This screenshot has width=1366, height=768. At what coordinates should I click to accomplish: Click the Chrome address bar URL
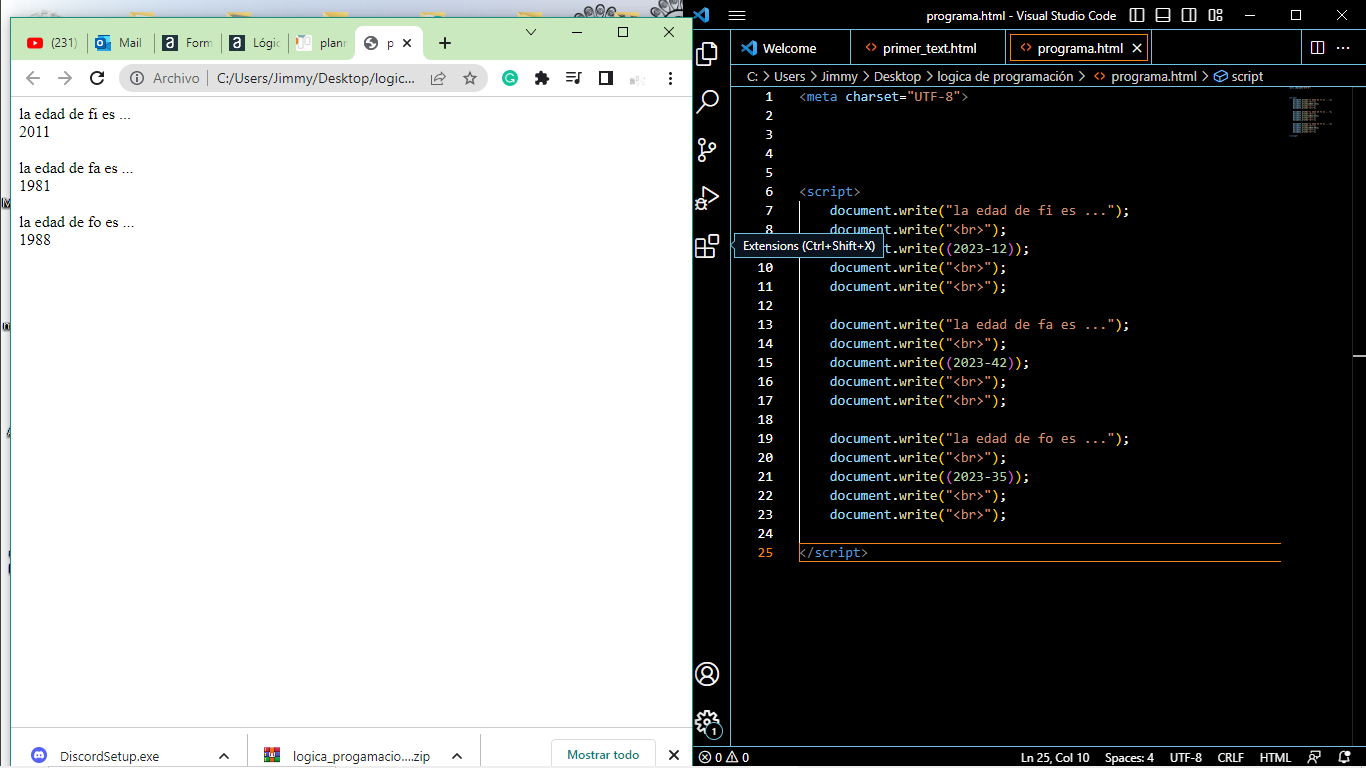316,78
